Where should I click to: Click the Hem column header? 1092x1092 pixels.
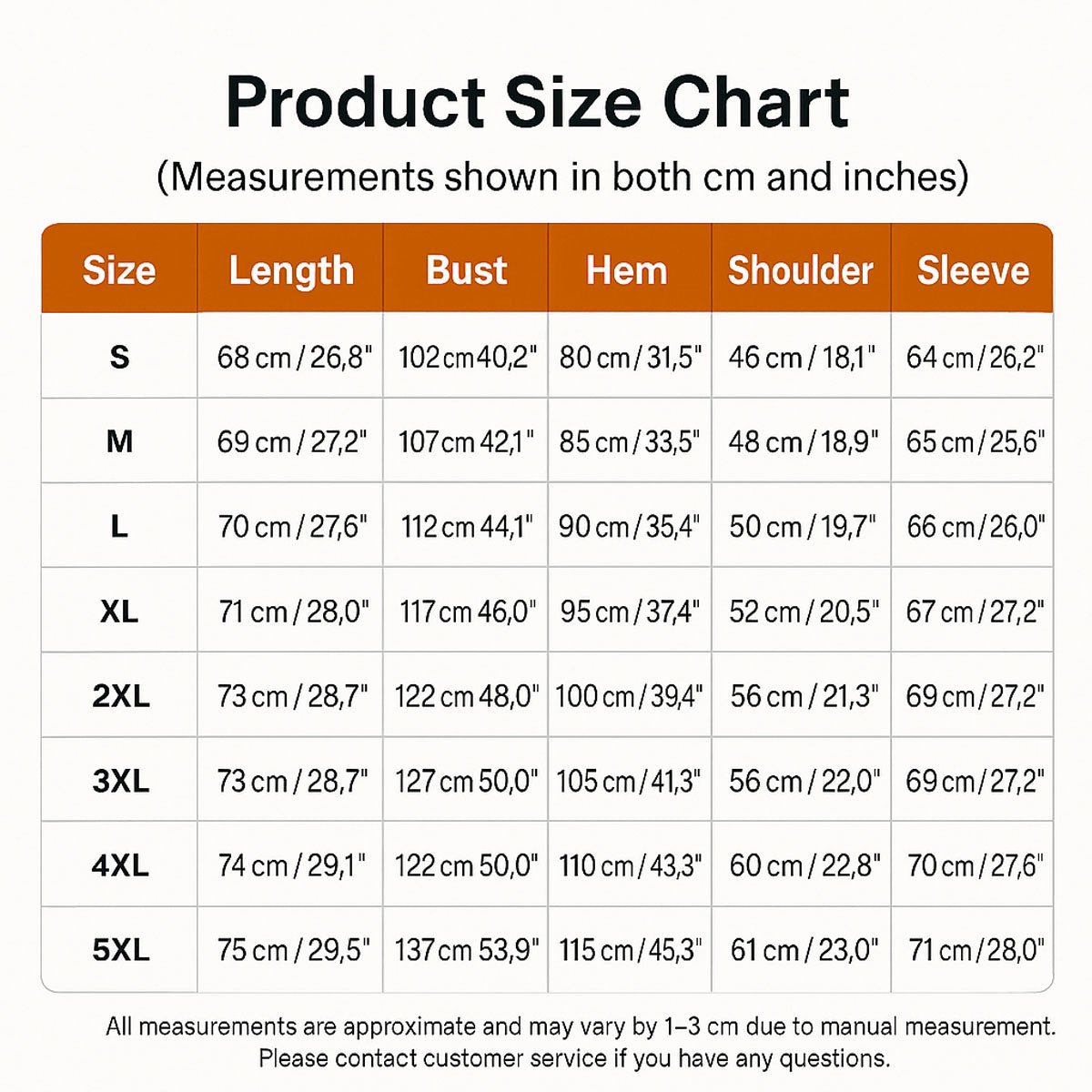point(627,270)
